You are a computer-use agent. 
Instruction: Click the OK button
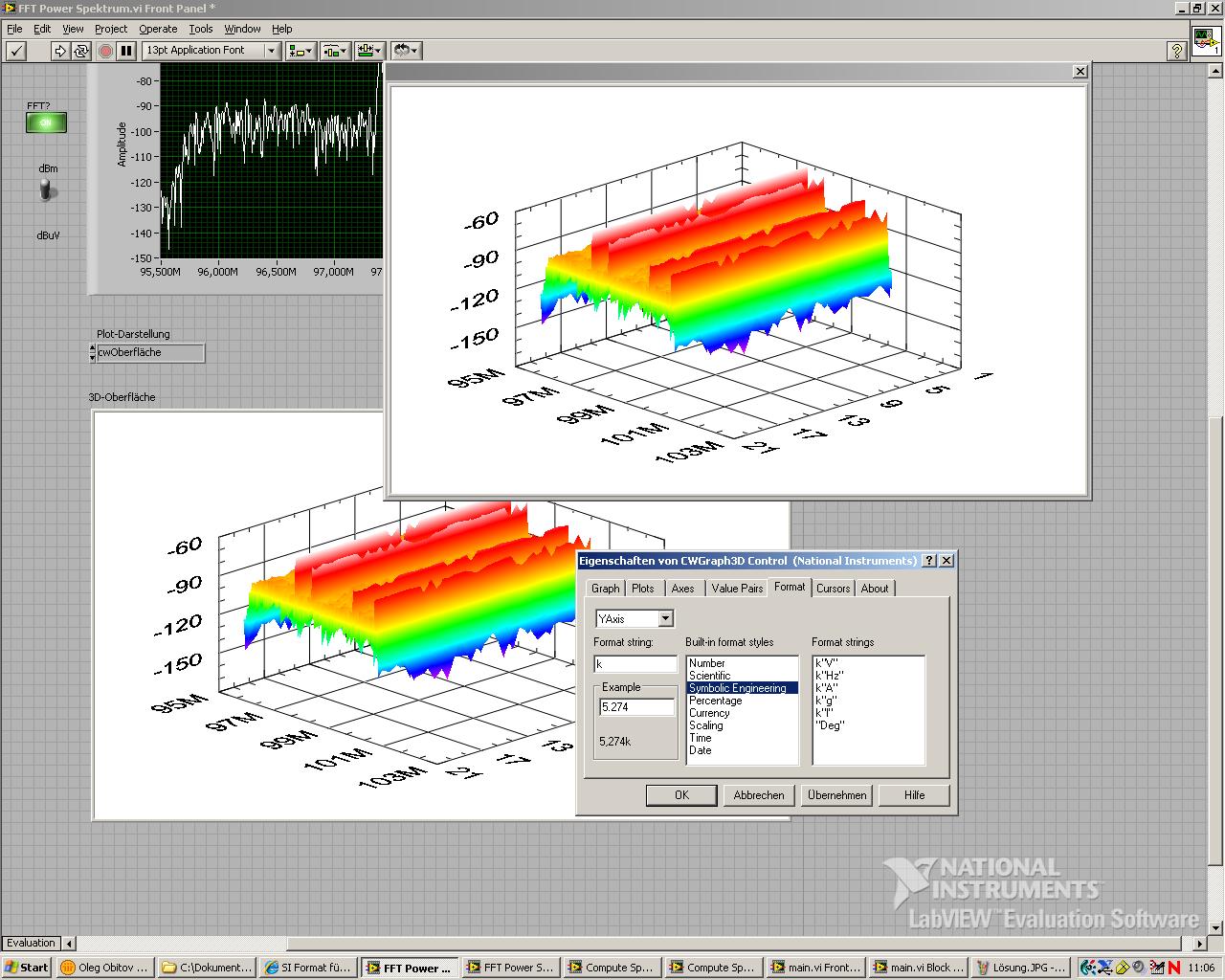pos(681,795)
